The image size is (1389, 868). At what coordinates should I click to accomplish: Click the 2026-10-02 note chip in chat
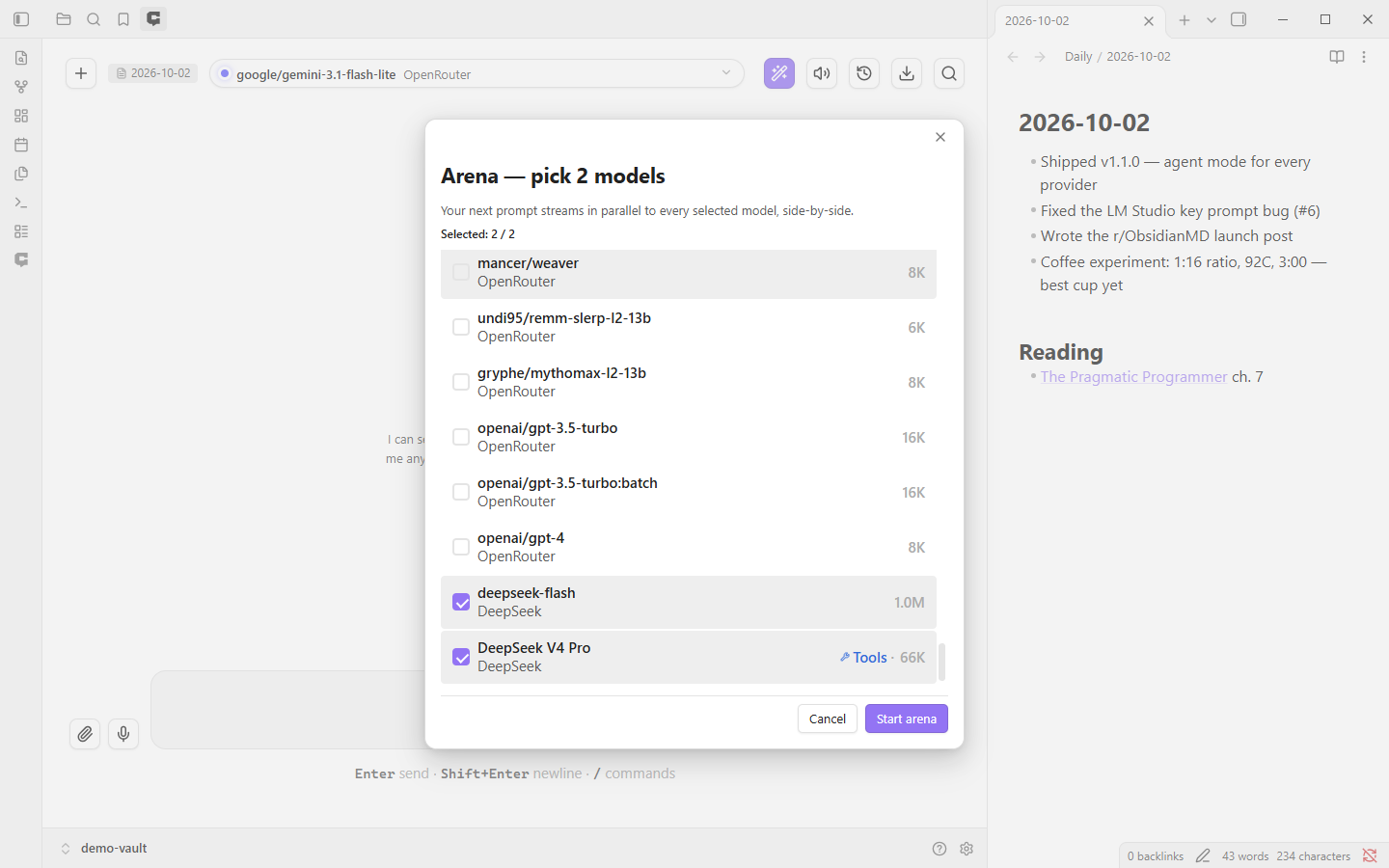153,73
